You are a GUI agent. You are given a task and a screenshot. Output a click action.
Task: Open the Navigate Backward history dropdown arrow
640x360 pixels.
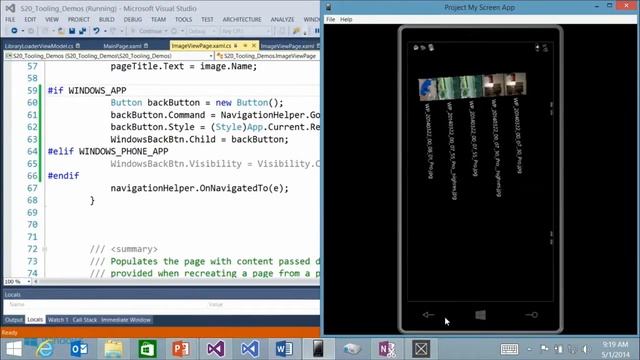[22, 31]
